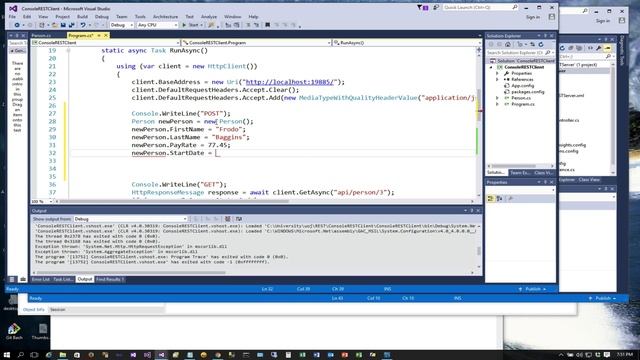640x360 pixels.
Task: Click the Open File folder icon
Action: coord(54,25)
